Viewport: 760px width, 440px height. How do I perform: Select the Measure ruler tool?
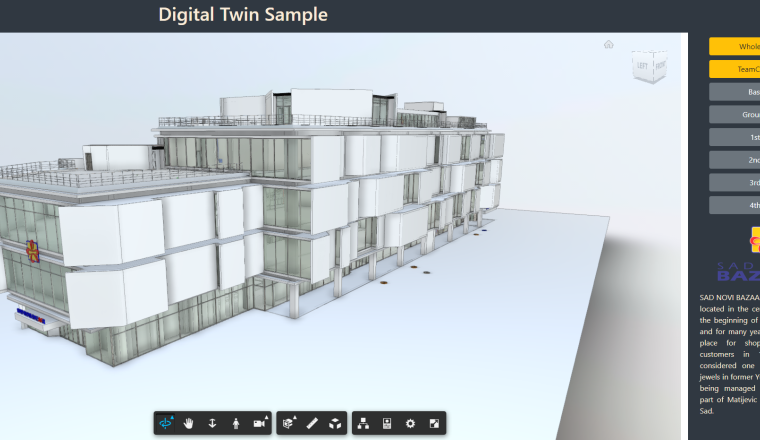pyautogui.click(x=312, y=424)
